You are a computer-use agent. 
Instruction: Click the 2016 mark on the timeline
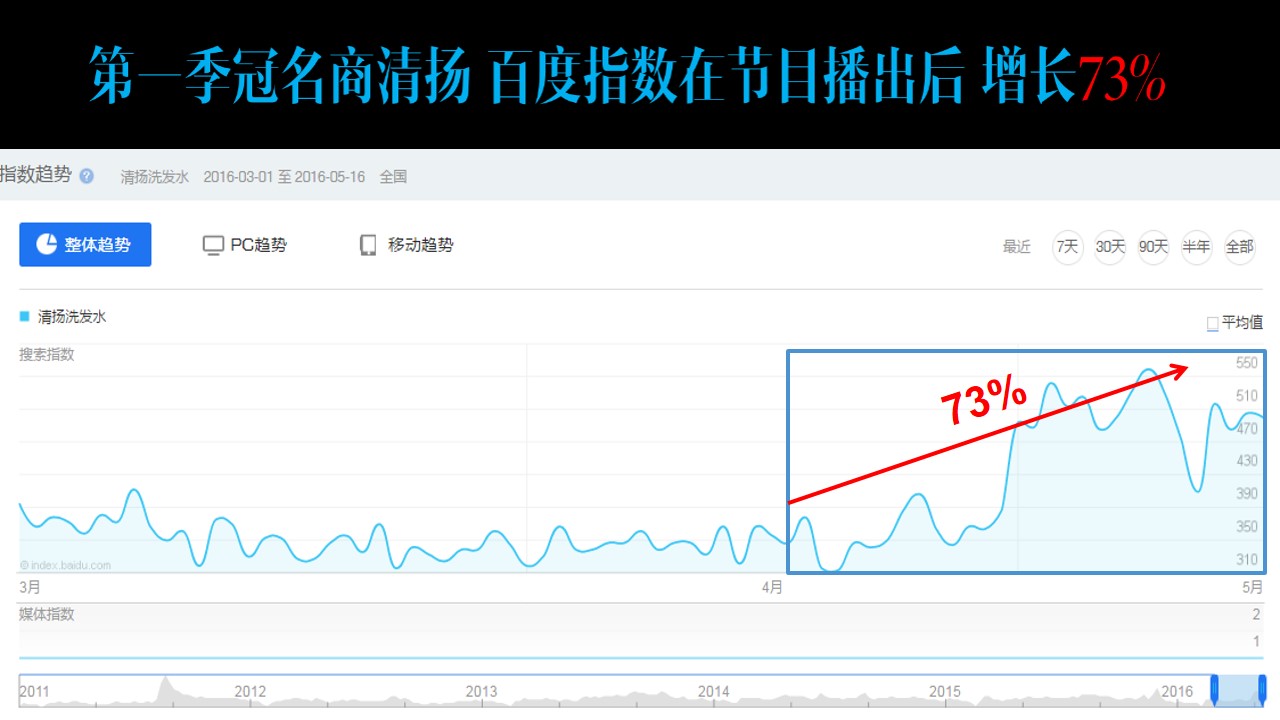click(1177, 692)
